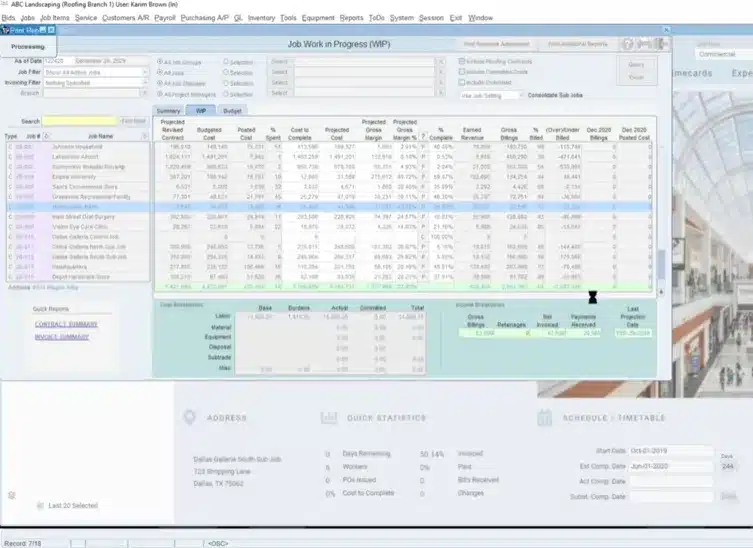This screenshot has width=753, height=548.
Task: Open the Payroll menu
Action: tap(164, 18)
